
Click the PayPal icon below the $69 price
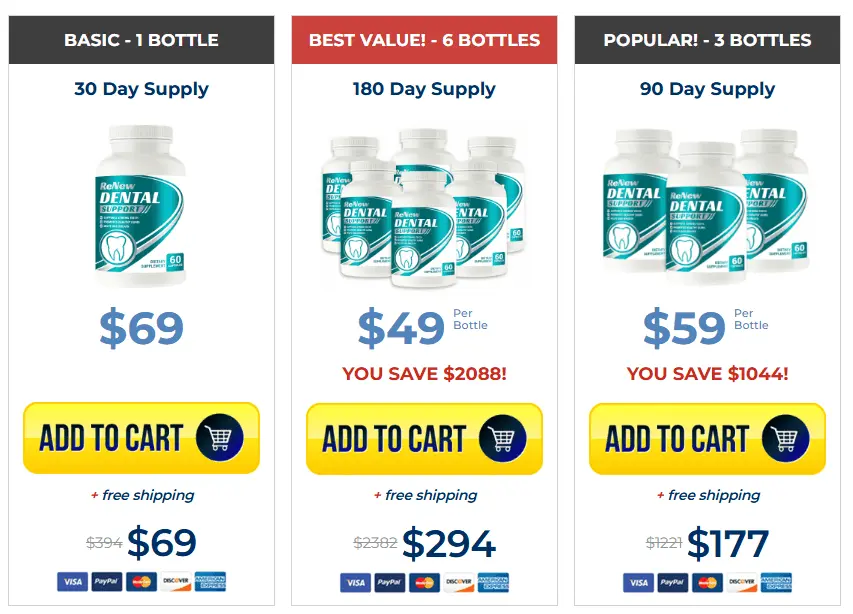105,582
